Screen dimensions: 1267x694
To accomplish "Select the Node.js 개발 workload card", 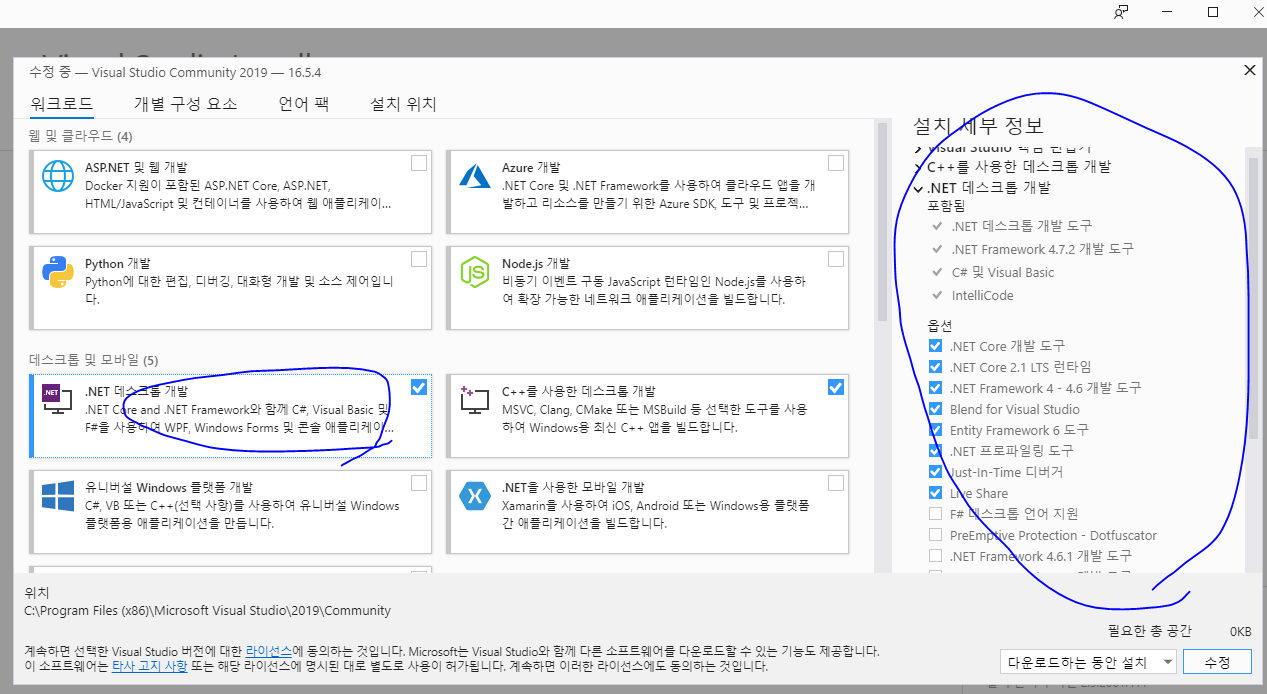I will pos(647,288).
